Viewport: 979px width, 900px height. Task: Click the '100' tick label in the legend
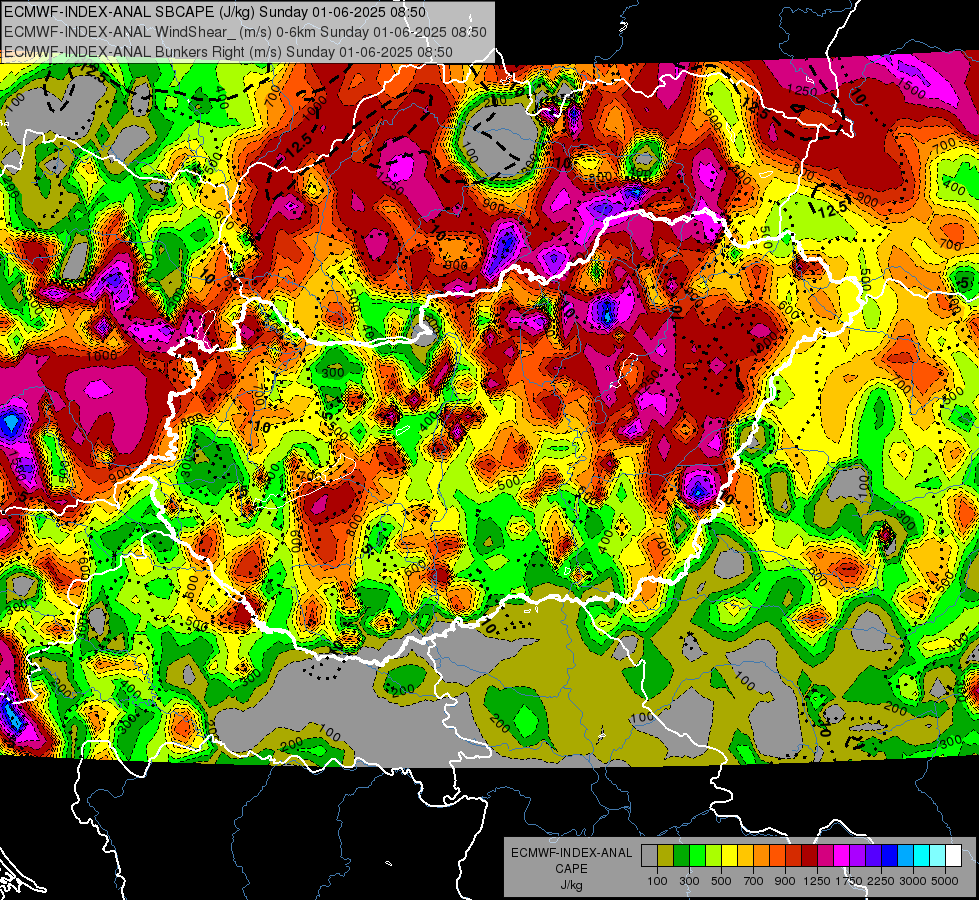click(657, 881)
